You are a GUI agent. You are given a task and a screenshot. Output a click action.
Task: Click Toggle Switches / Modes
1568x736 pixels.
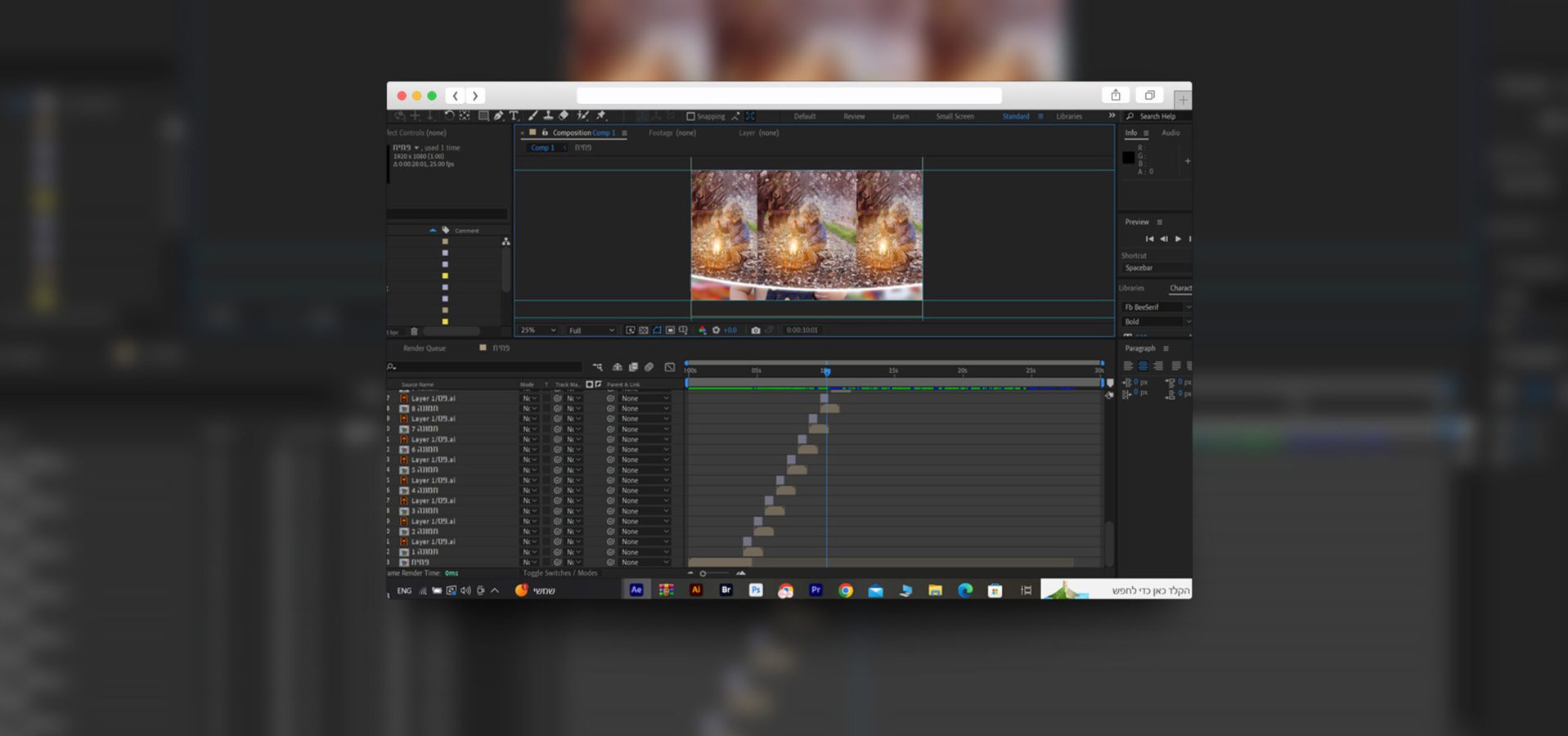coord(560,573)
